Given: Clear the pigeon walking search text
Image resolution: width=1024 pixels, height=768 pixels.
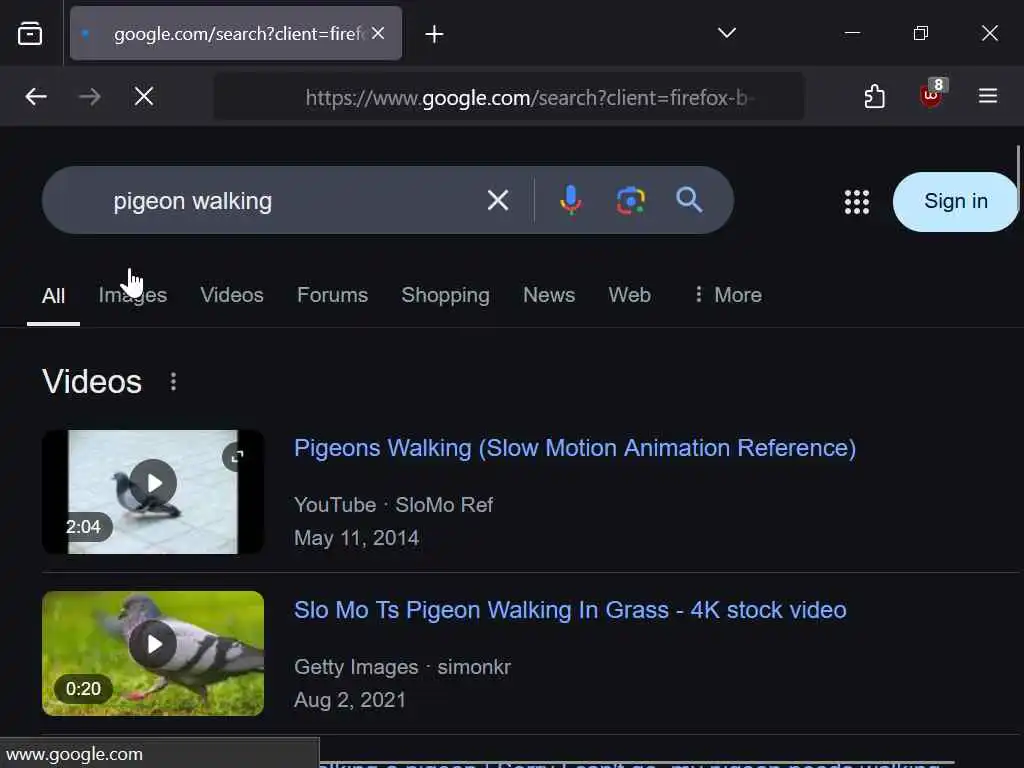Looking at the screenshot, I should pos(498,200).
